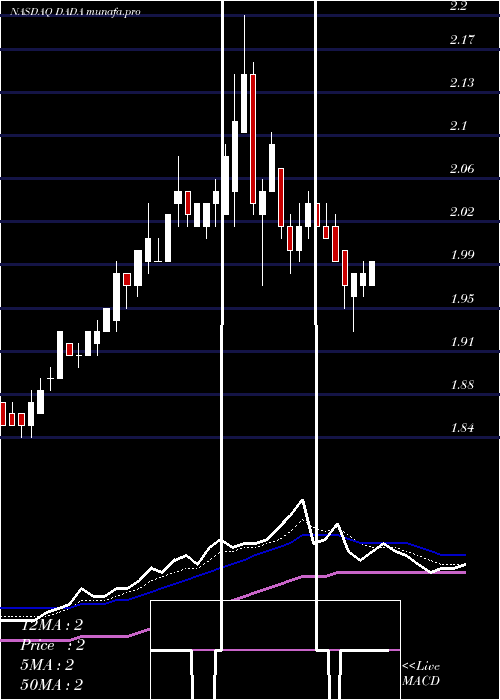The height and width of the screenshot is (700, 500).
Task: Click the <<Live MACD label
Action: 421,673
